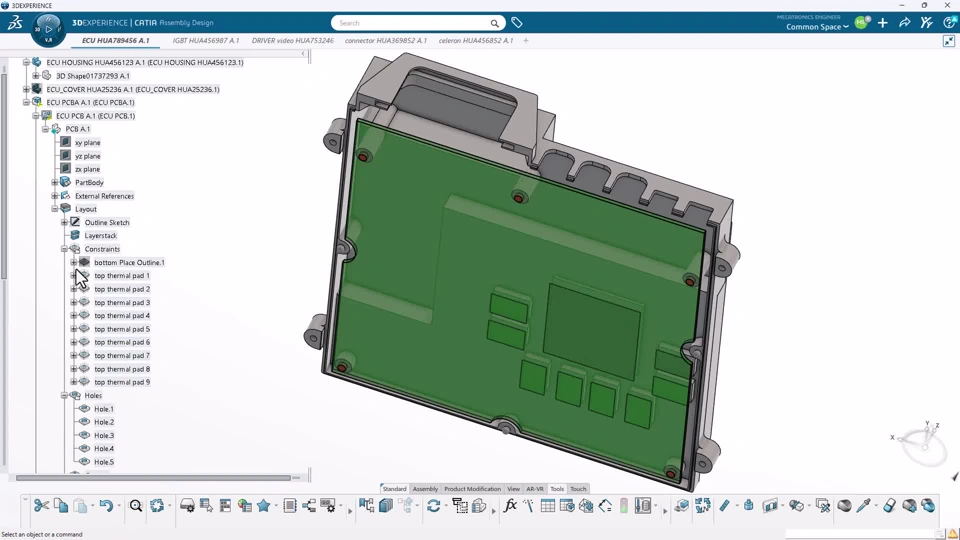The width and height of the screenshot is (960, 540).
Task: Click the tree horizontal scrollbar
Action: [153, 478]
